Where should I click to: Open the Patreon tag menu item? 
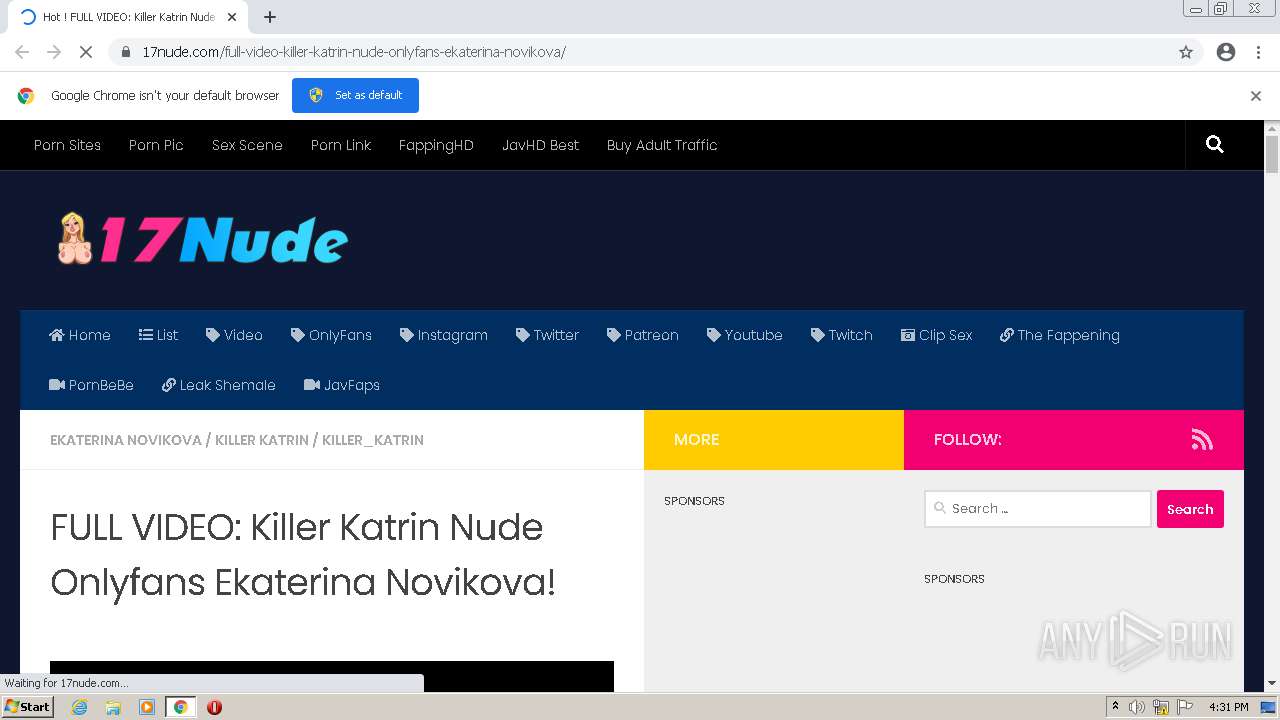(643, 335)
